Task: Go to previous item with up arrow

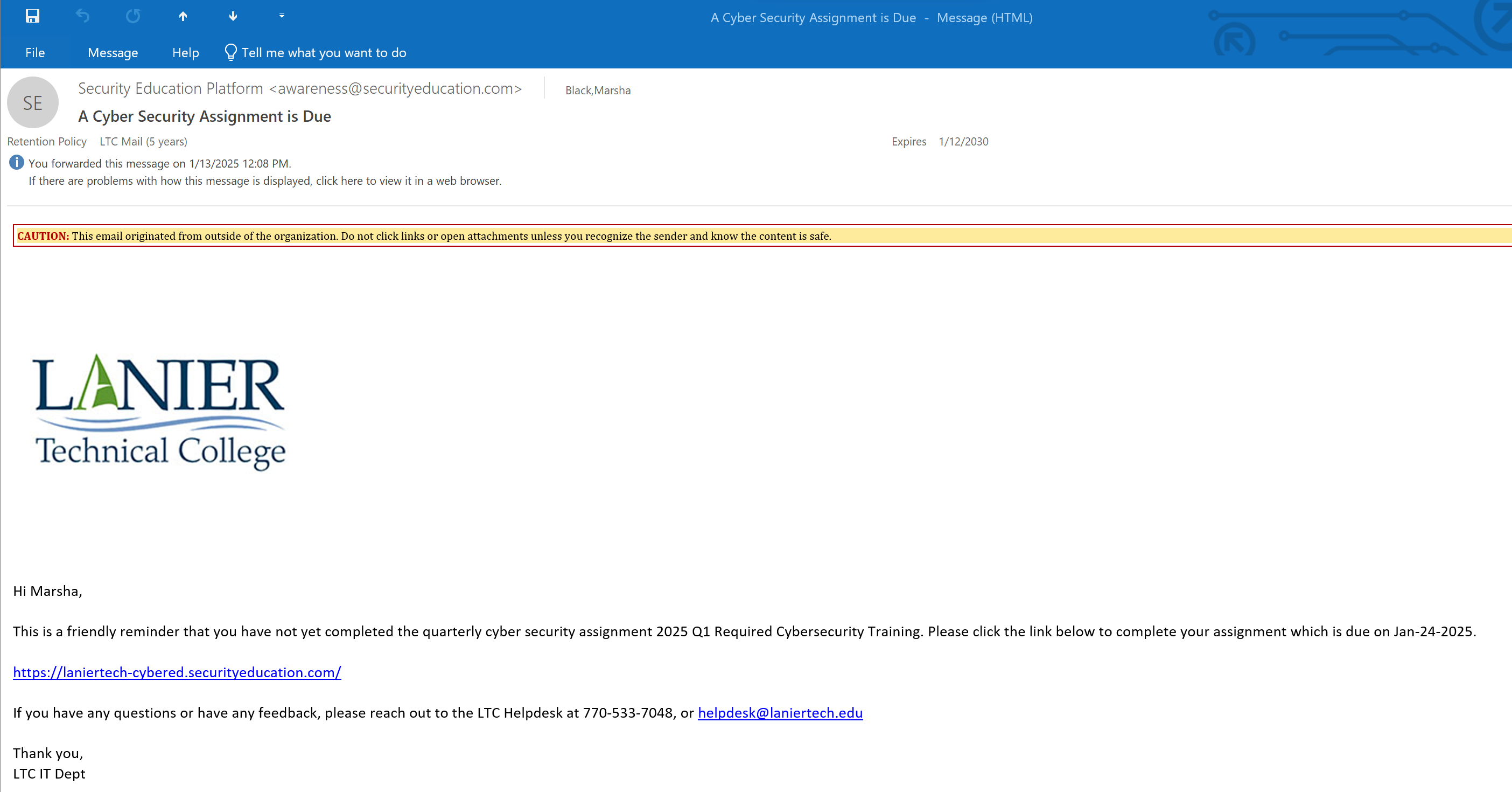Action: (183, 16)
